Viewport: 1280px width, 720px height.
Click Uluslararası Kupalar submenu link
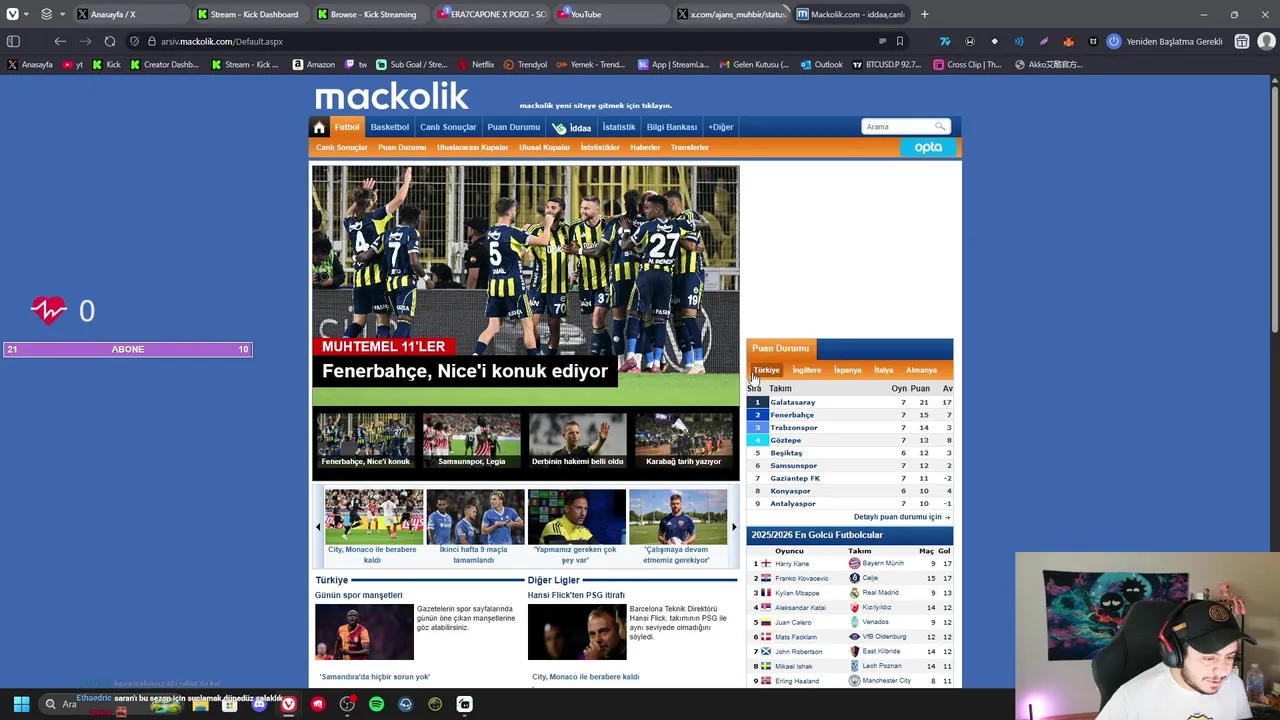pyautogui.click(x=472, y=147)
